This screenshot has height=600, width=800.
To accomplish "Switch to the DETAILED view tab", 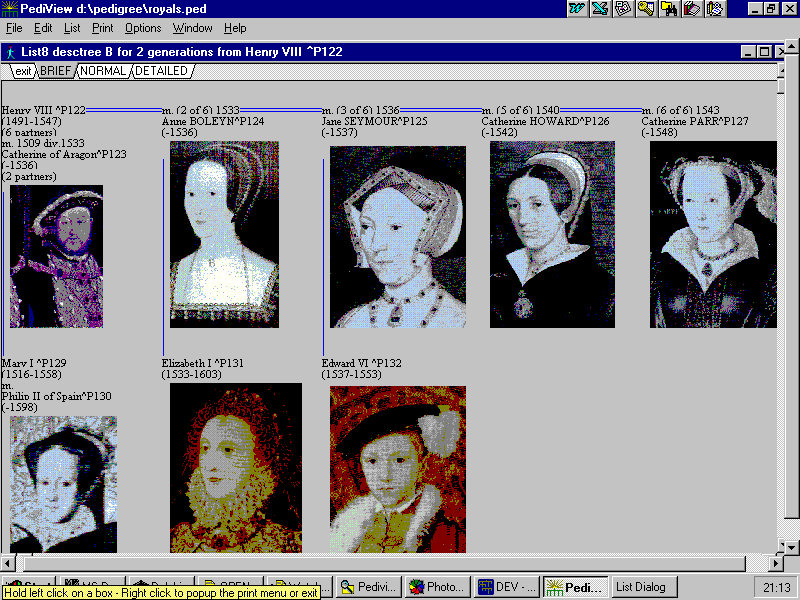I will pos(161,71).
